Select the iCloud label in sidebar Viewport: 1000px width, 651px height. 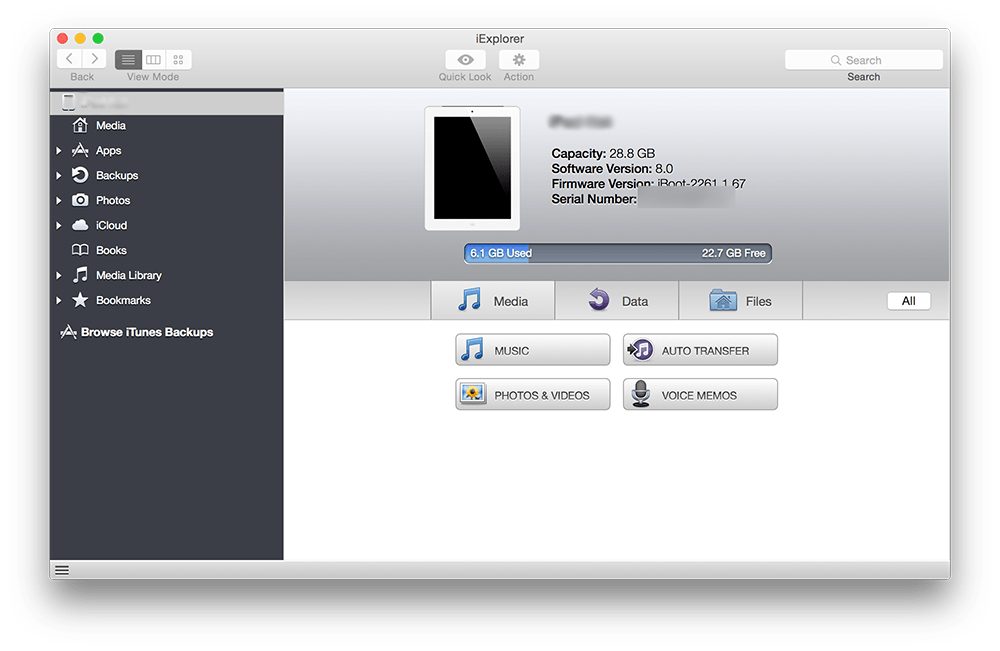pyautogui.click(x=112, y=225)
